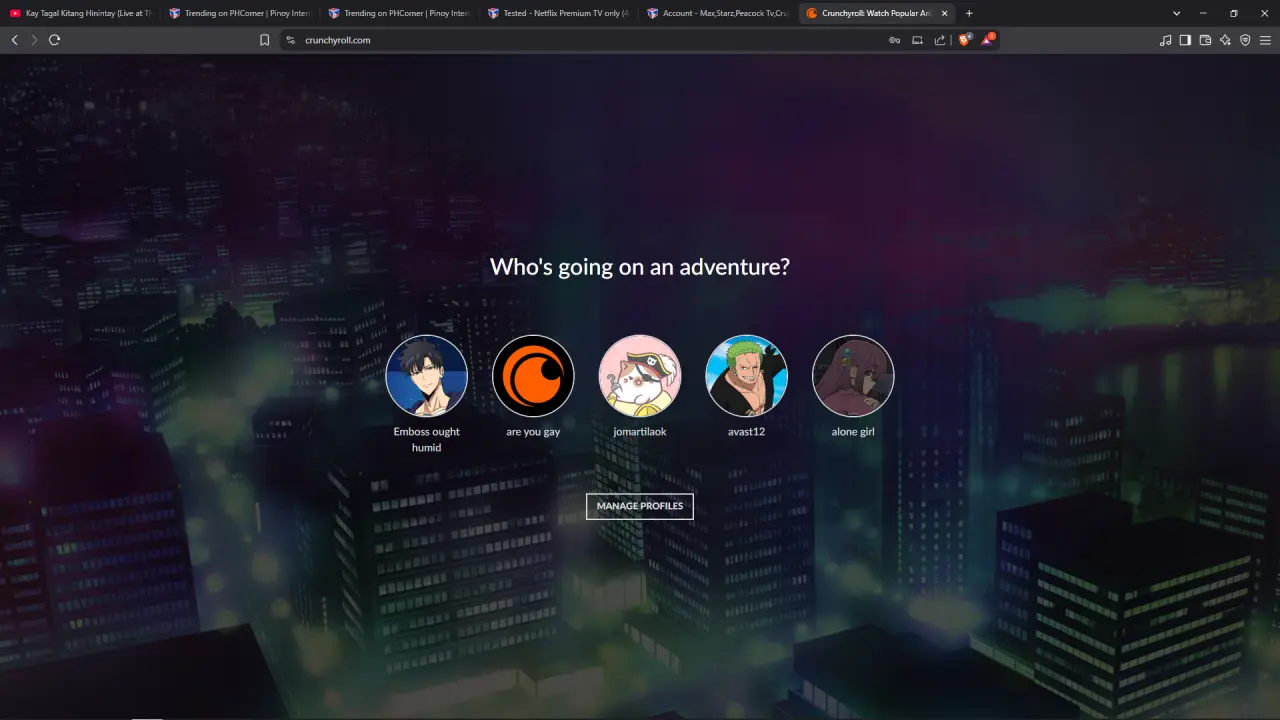This screenshot has height=720, width=1280.
Task: Close the Crunchyroll tab
Action: point(944,13)
